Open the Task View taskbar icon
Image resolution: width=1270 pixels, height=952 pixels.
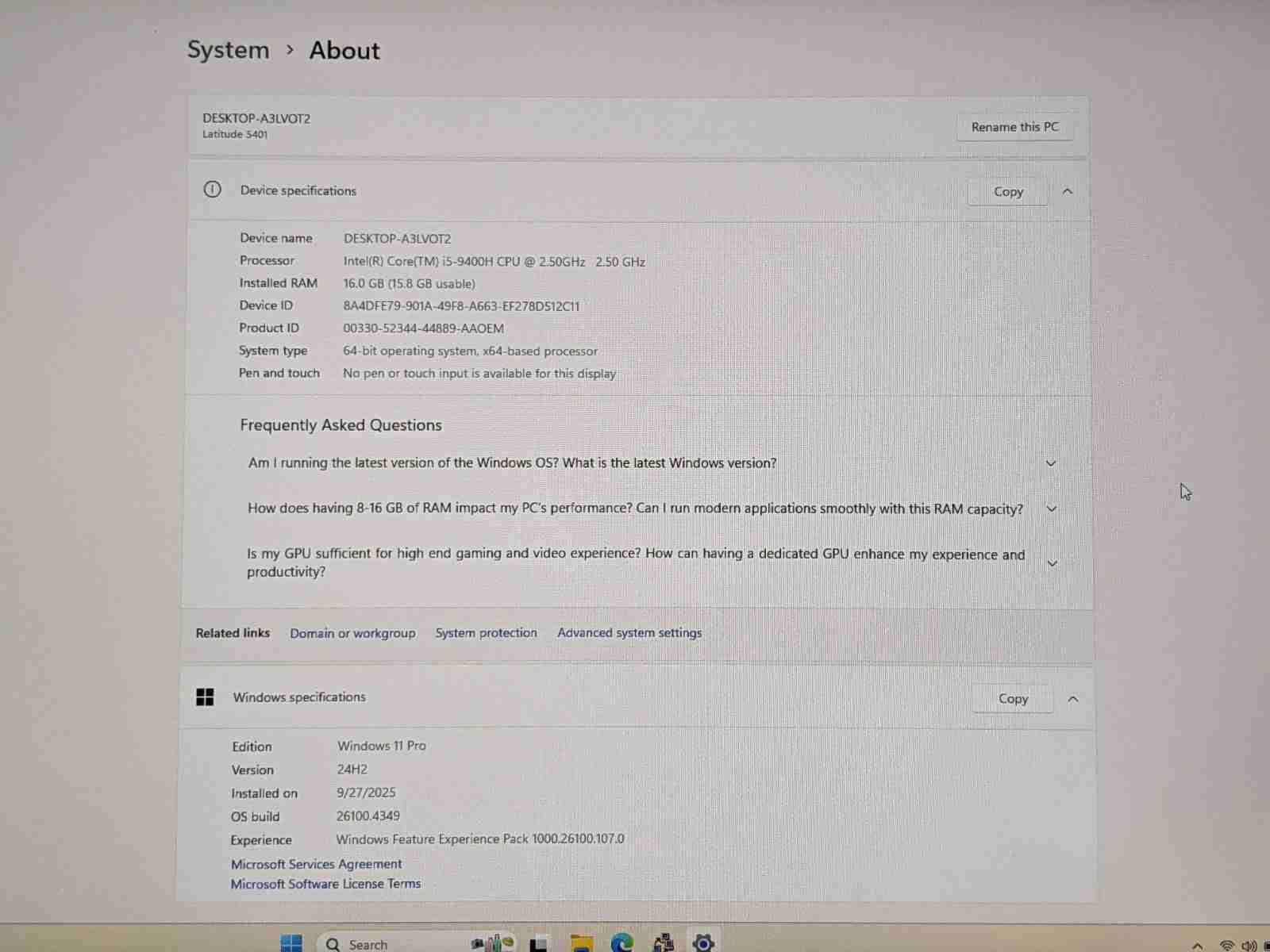coord(539,944)
